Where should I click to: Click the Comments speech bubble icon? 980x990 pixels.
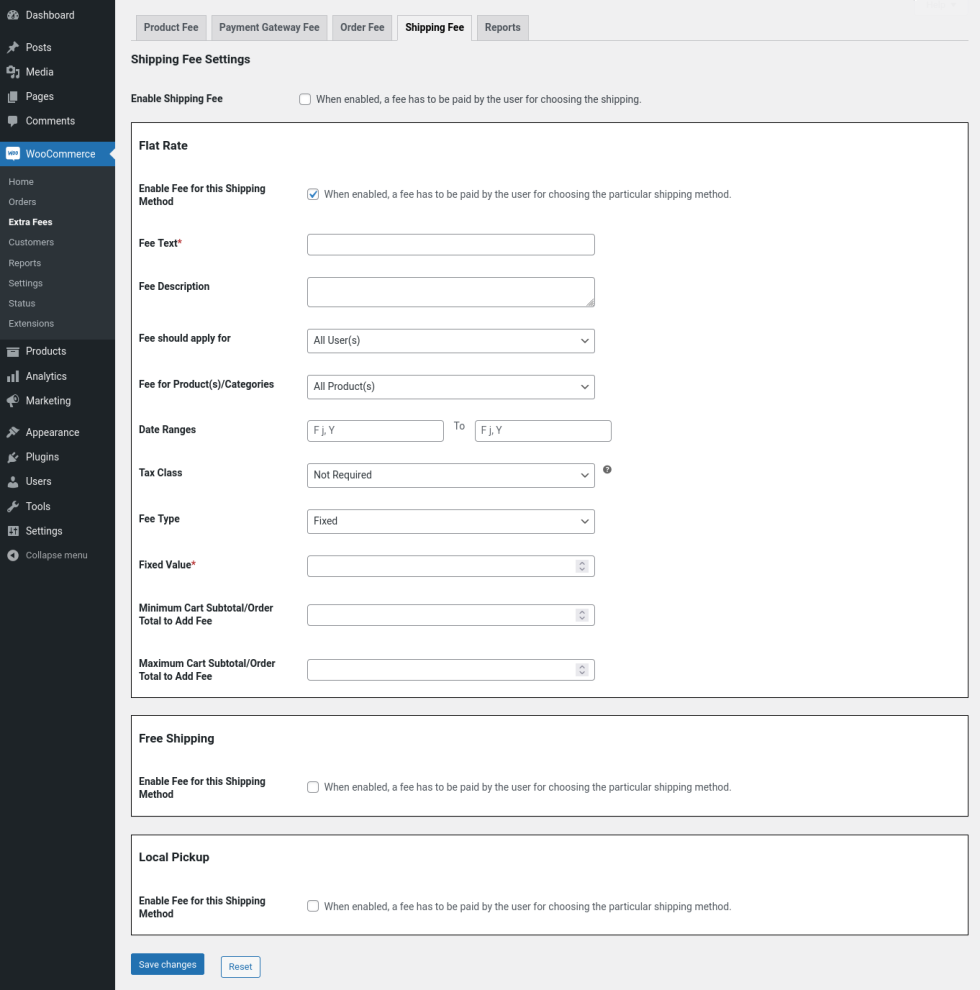click(x=13, y=121)
